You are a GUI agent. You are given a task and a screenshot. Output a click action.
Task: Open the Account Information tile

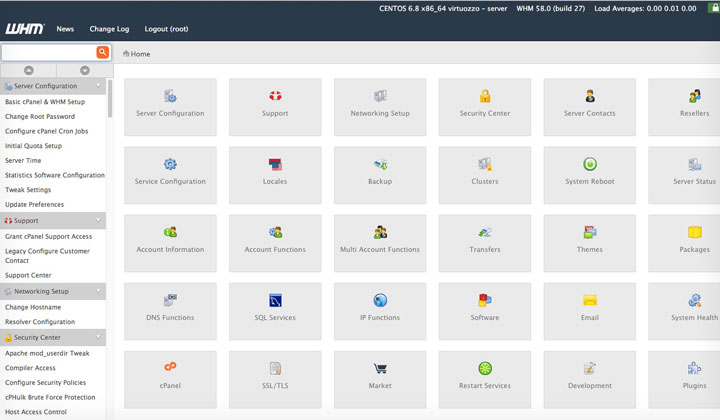(170, 243)
